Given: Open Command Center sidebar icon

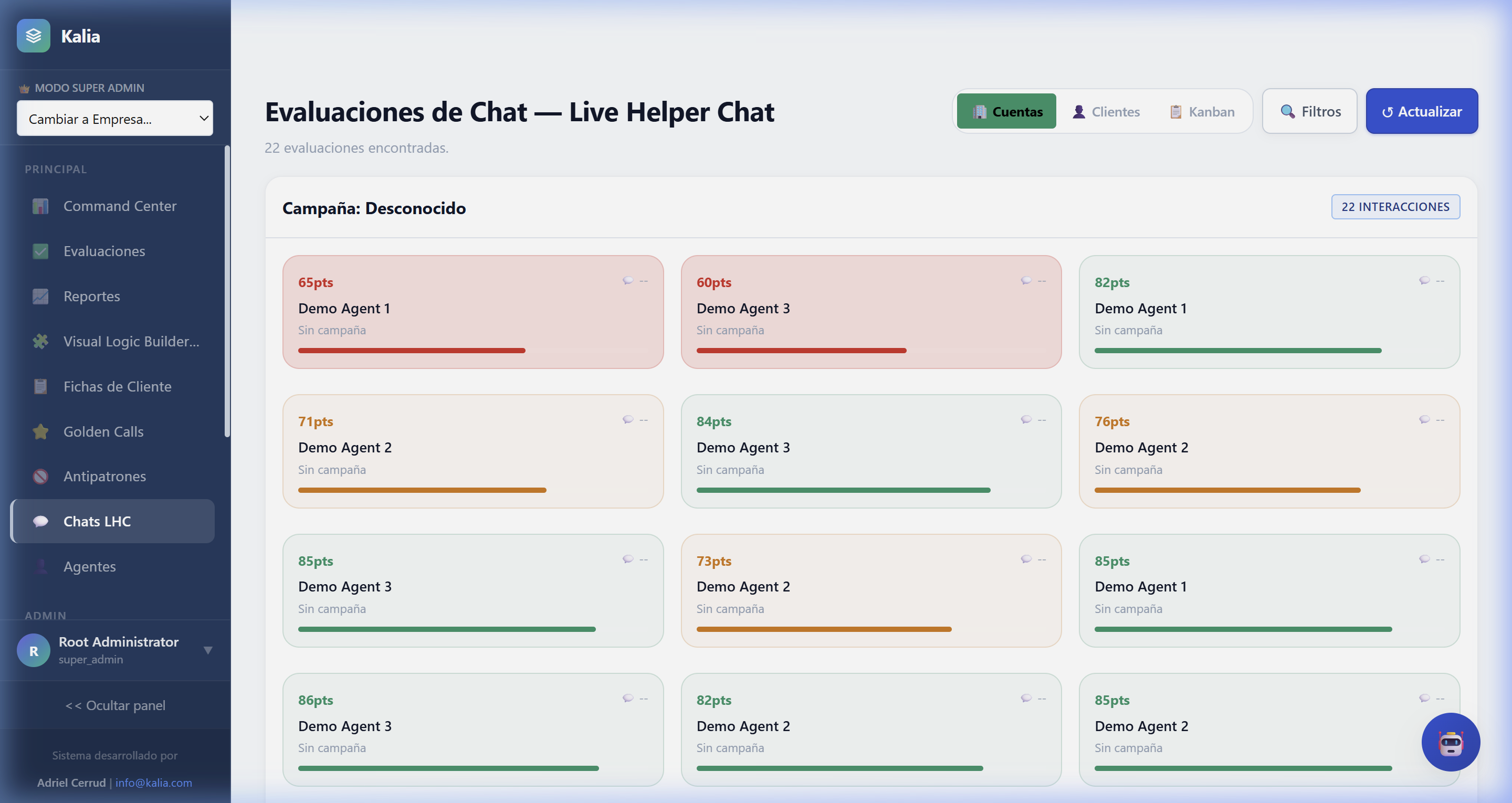Looking at the screenshot, I should (40, 206).
